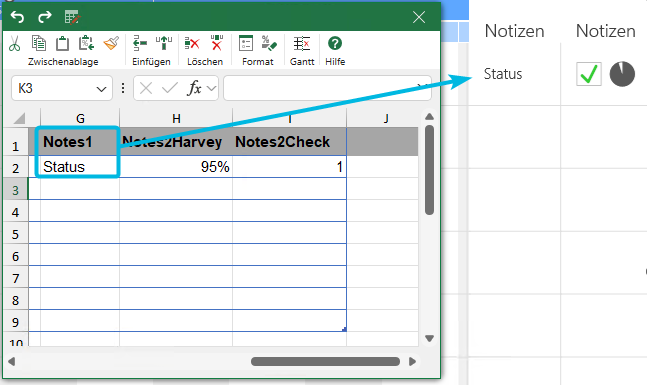The image size is (647, 385).
Task: Select row 3 header
Action: coord(16,190)
